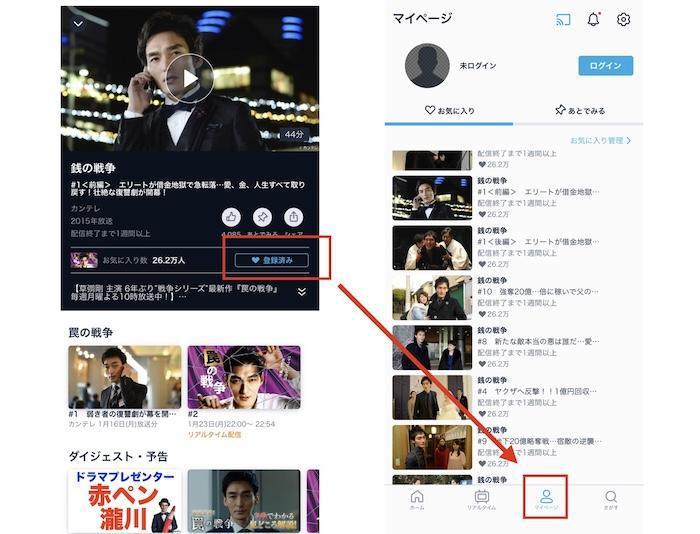700x534 pixels.
Task: Open the series thumbnail beside お気に入り数
Action: coord(84,260)
